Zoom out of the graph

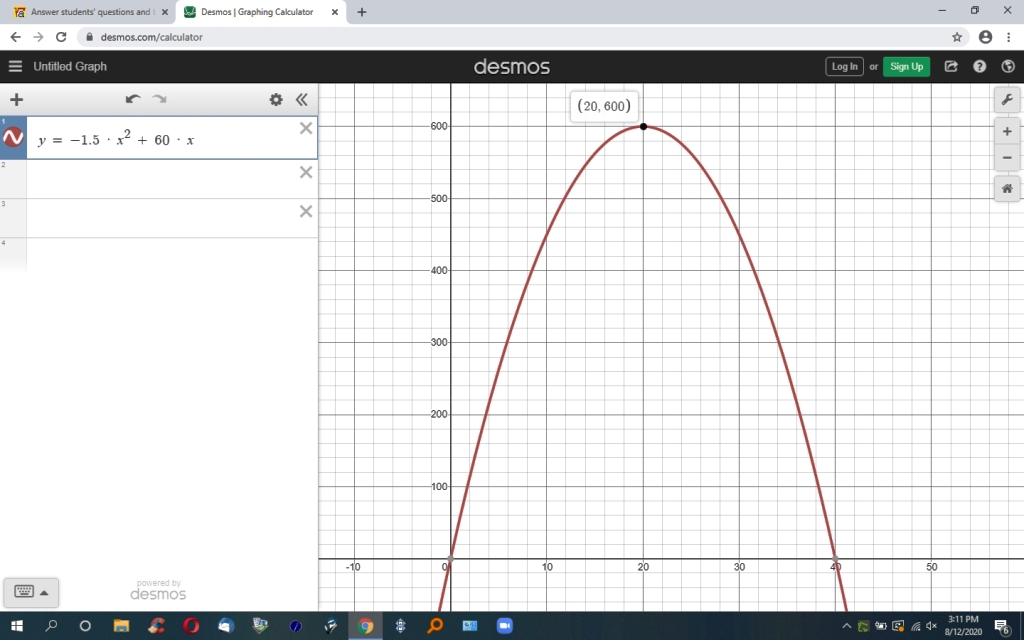coord(1007,157)
